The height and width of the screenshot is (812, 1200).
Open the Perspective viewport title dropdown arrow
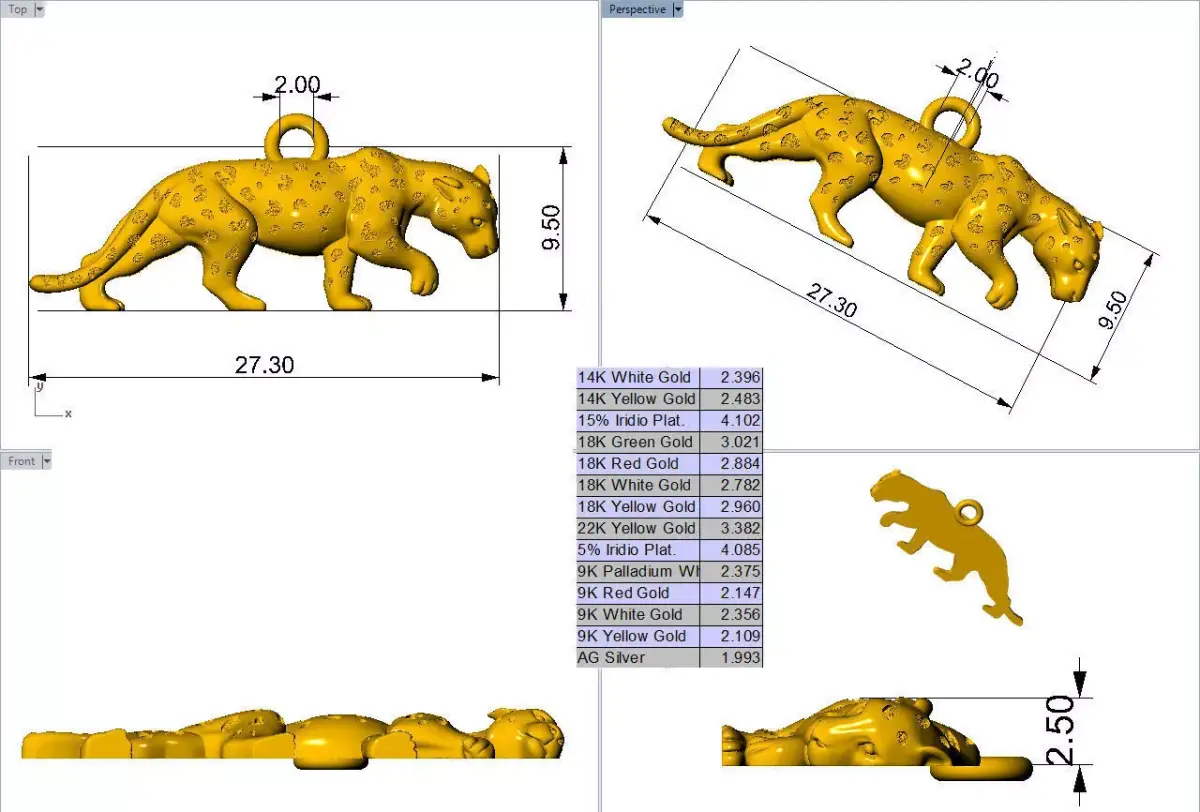pos(678,8)
